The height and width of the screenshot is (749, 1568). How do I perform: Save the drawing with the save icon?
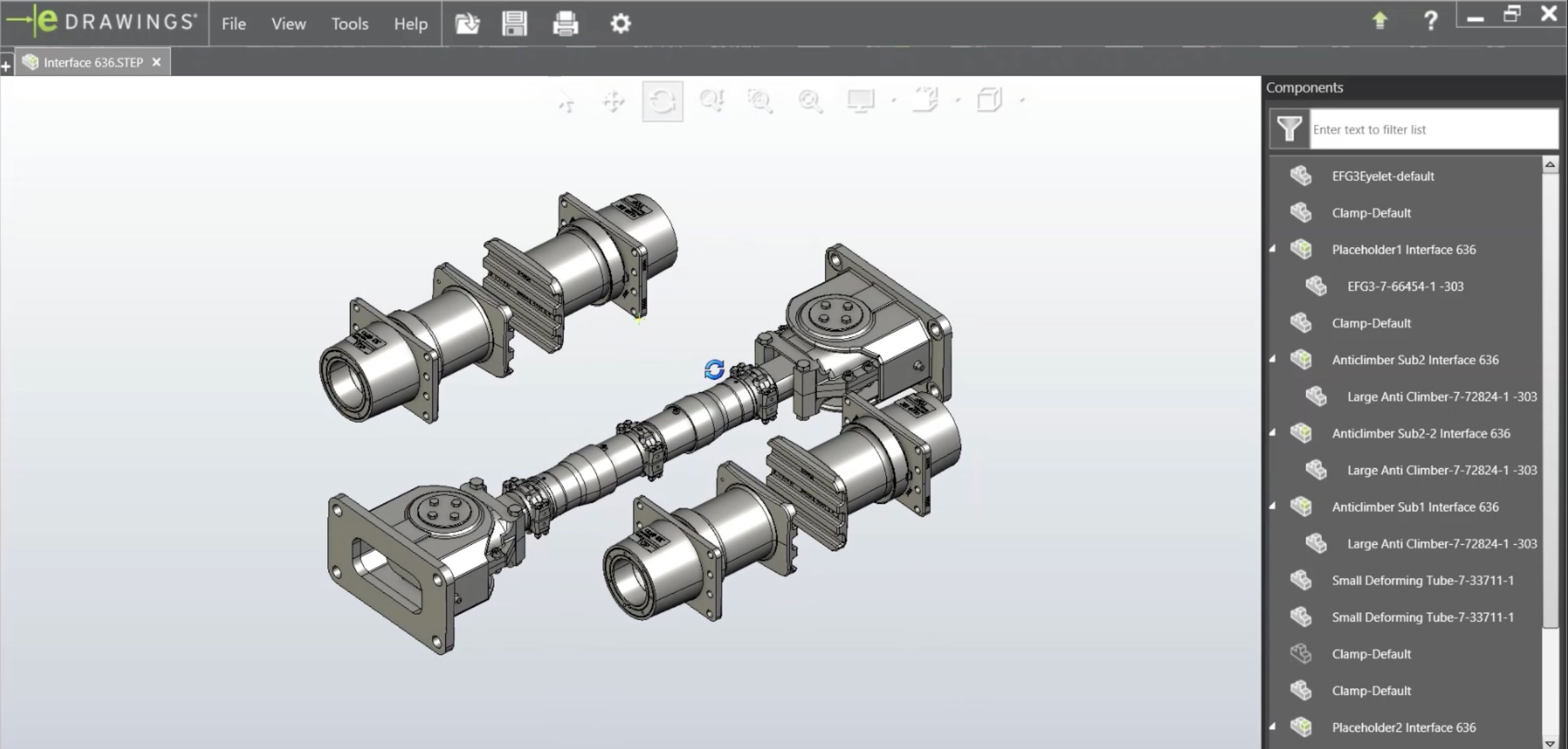pyautogui.click(x=515, y=23)
